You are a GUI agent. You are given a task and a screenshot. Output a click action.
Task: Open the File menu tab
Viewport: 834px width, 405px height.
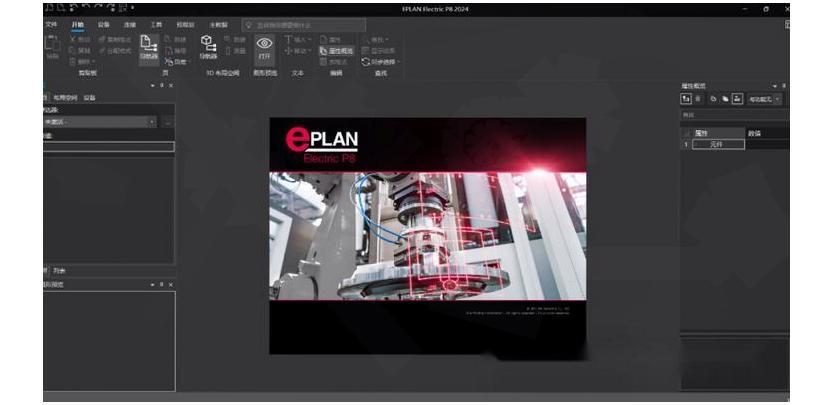[x=51, y=23]
